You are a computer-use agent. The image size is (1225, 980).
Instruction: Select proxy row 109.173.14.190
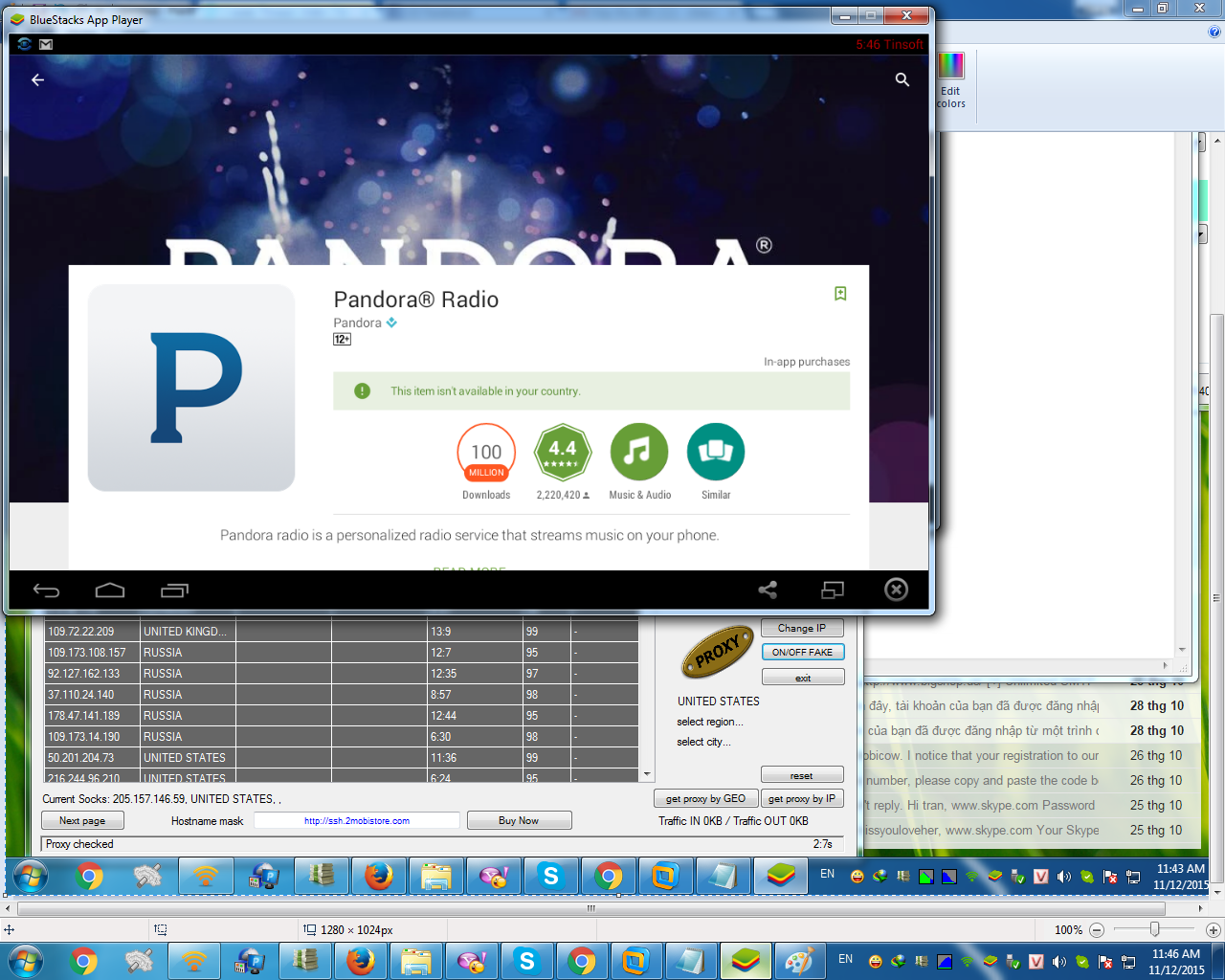(x=342, y=737)
